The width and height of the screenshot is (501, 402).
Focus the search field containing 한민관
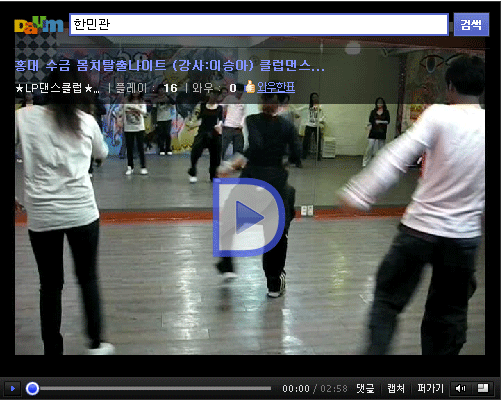259,24
